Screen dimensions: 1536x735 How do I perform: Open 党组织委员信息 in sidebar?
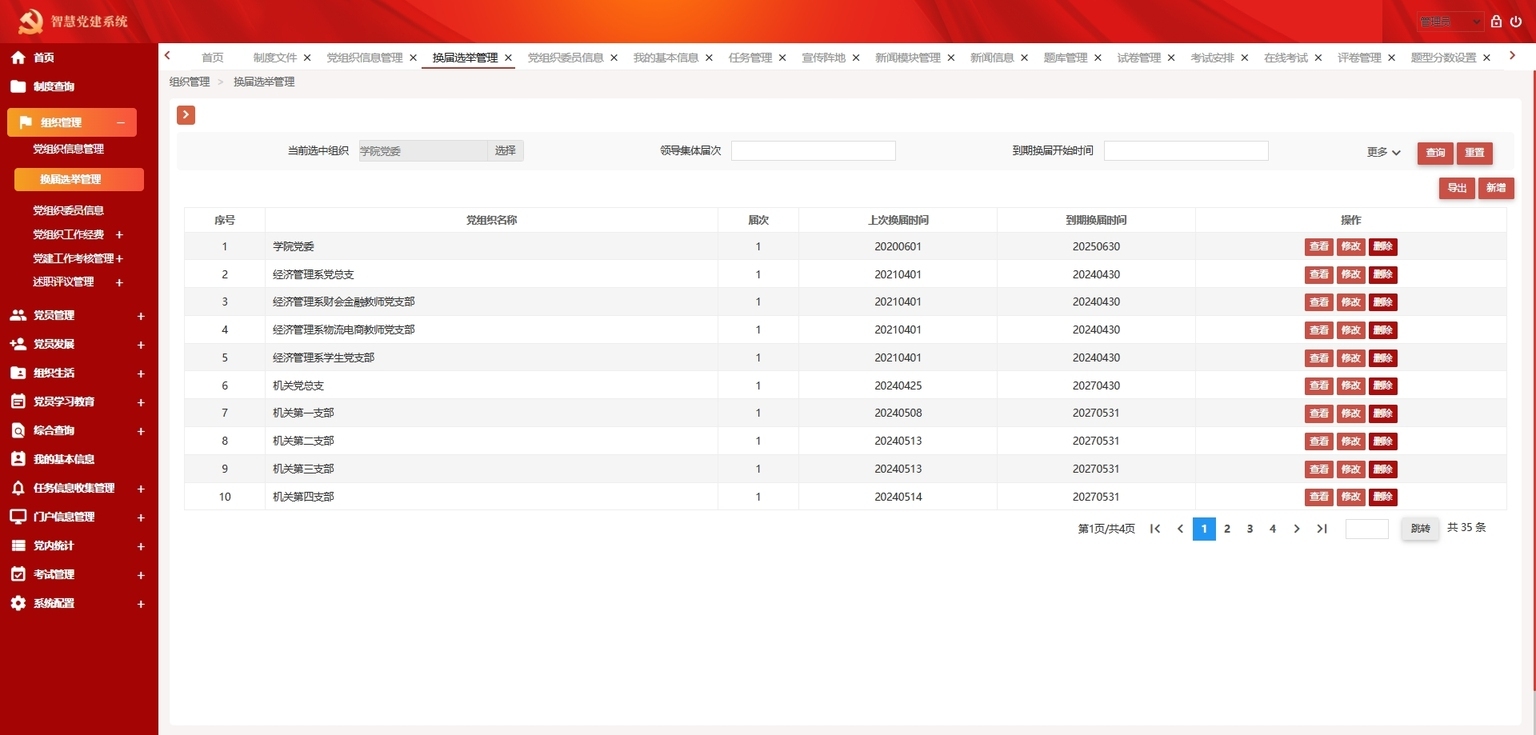point(68,211)
